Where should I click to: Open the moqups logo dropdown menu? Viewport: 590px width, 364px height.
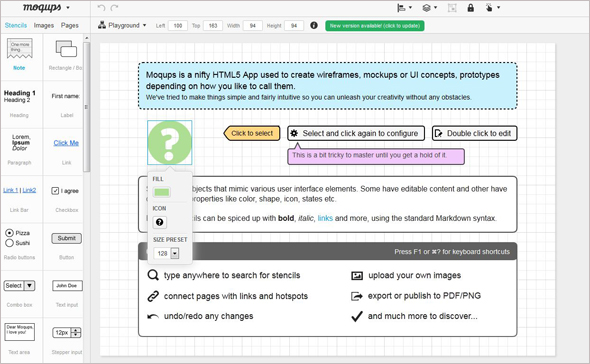click(68, 8)
